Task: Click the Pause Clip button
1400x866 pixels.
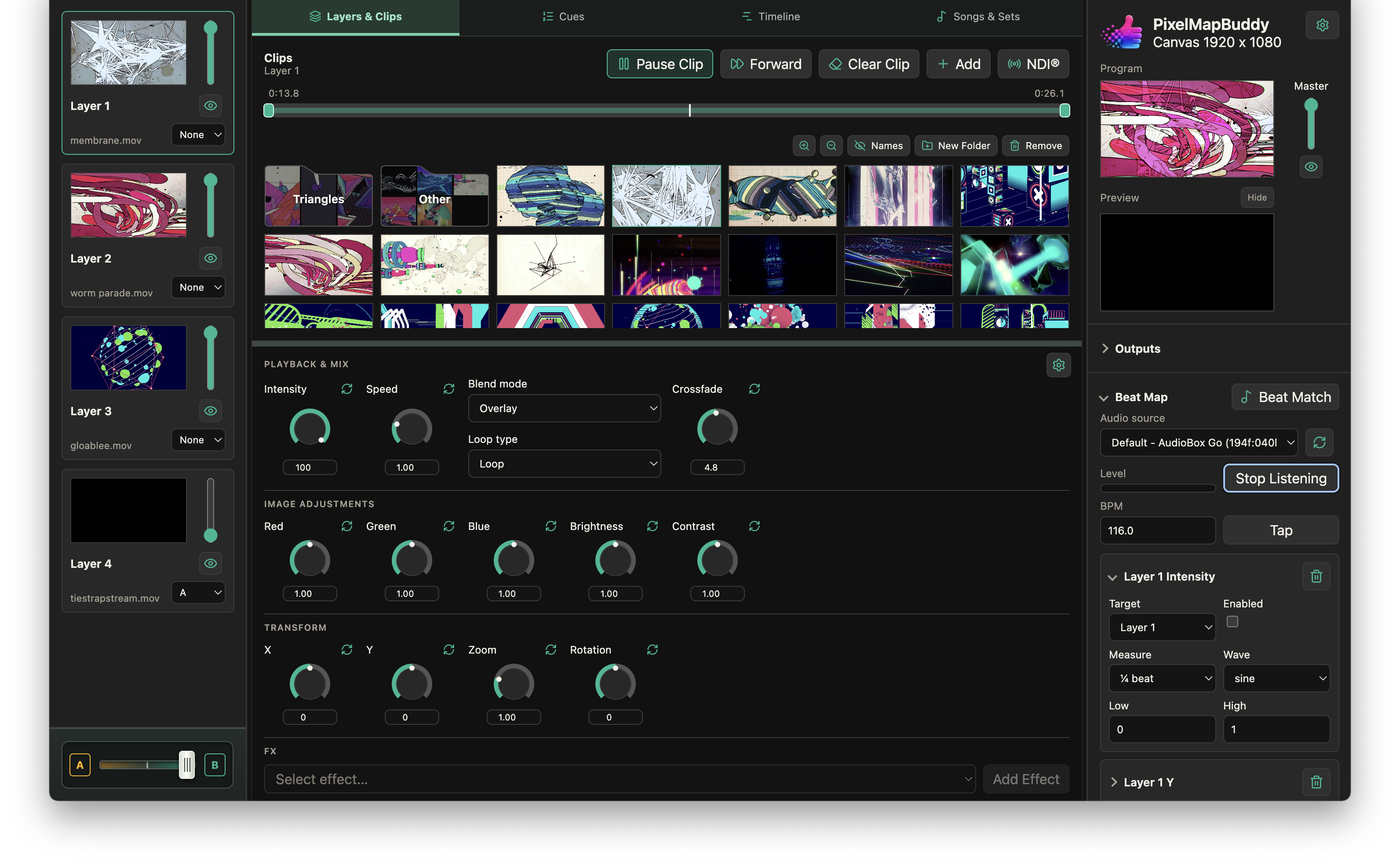Action: tap(660, 64)
